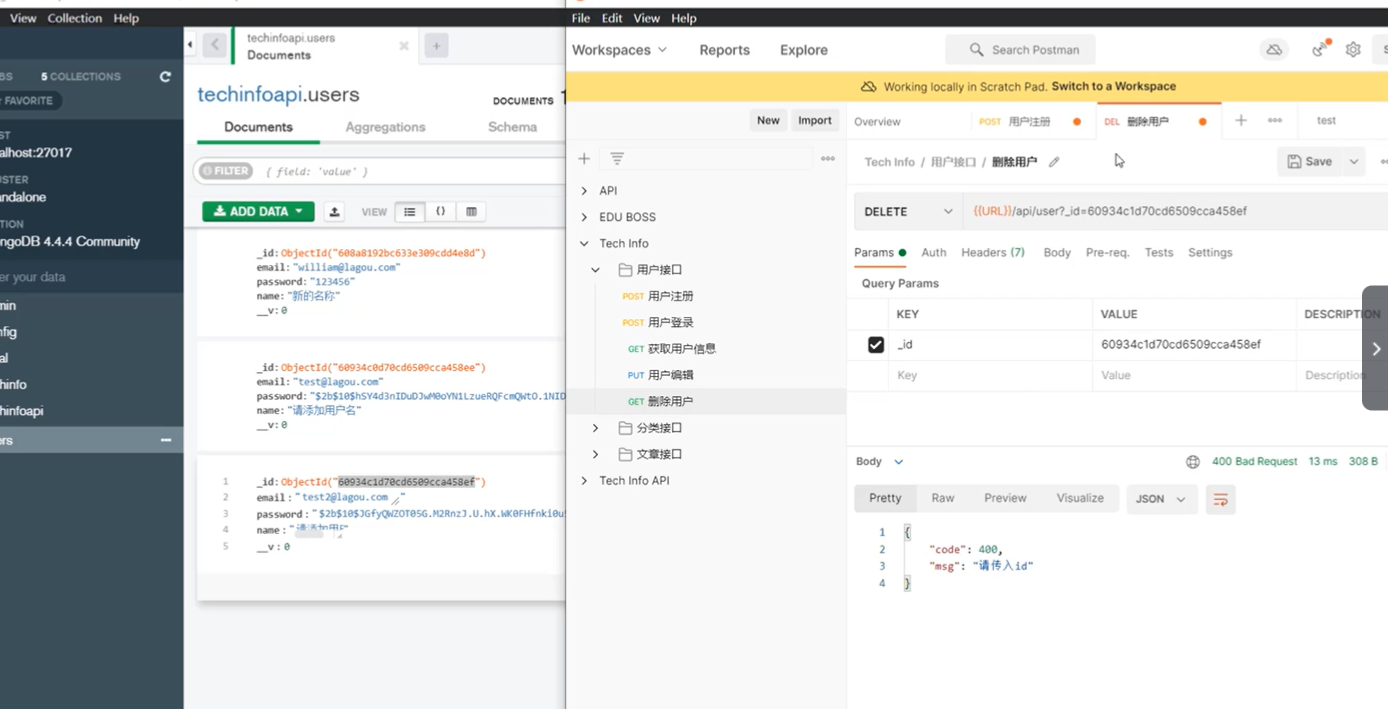Open the JSON format dropdown
Viewport: 1388px width, 709px height.
(1162, 499)
